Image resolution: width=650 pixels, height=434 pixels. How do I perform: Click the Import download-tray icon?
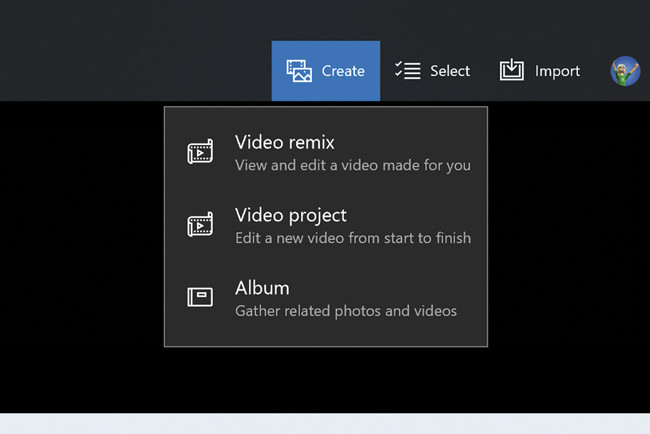(x=512, y=71)
